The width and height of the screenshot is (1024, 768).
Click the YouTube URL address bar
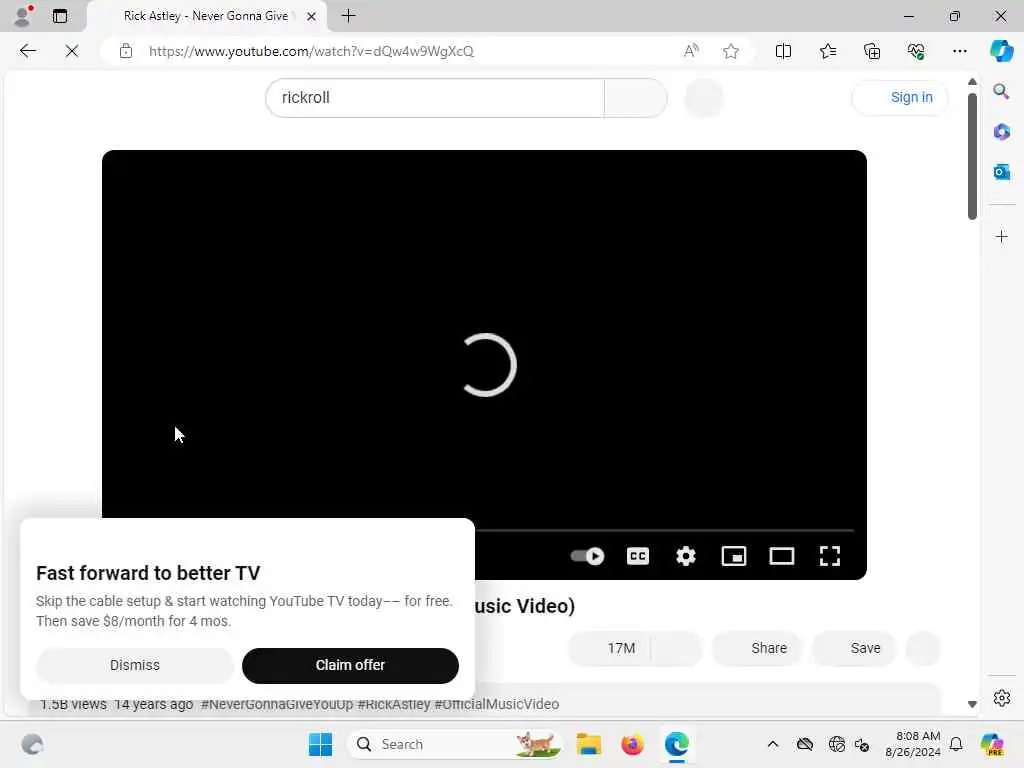(x=311, y=51)
